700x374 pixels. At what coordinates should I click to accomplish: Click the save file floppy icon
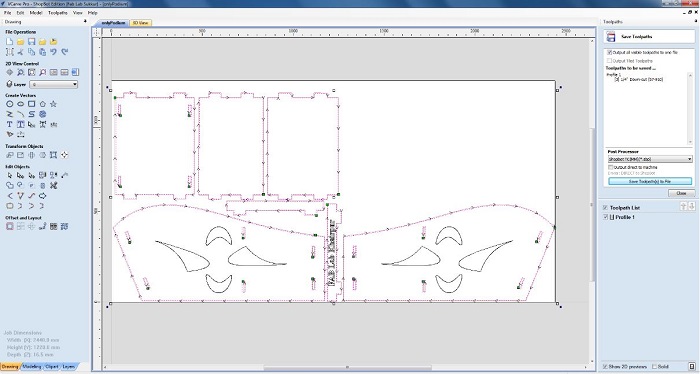31,42
